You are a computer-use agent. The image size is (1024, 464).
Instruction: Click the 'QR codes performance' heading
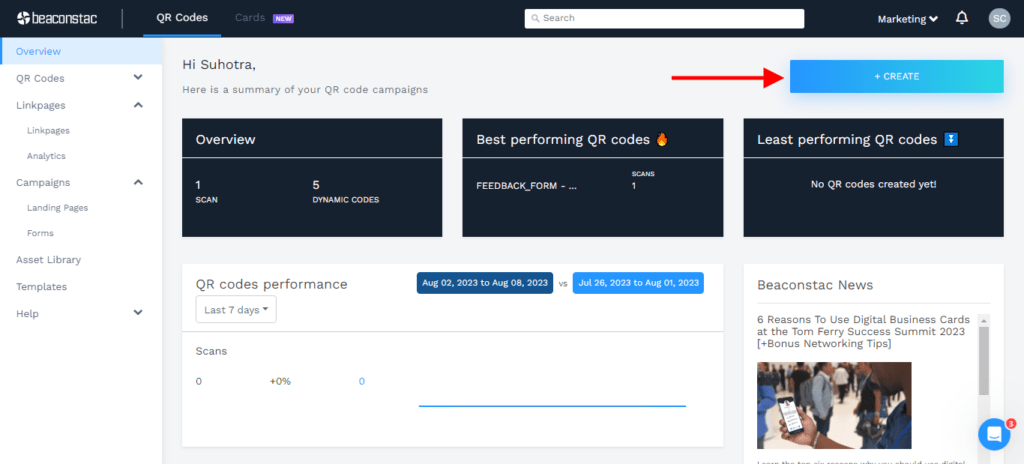tap(272, 284)
